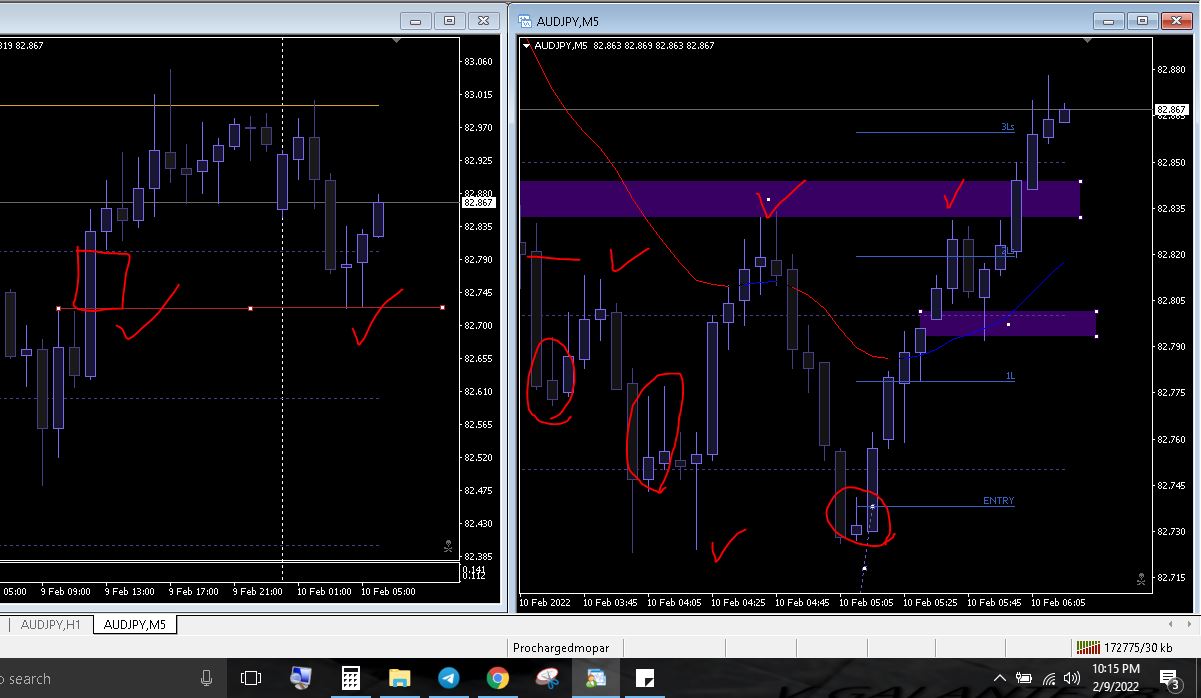
Task: Click the battery icon in system tray
Action: [x=1024, y=679]
